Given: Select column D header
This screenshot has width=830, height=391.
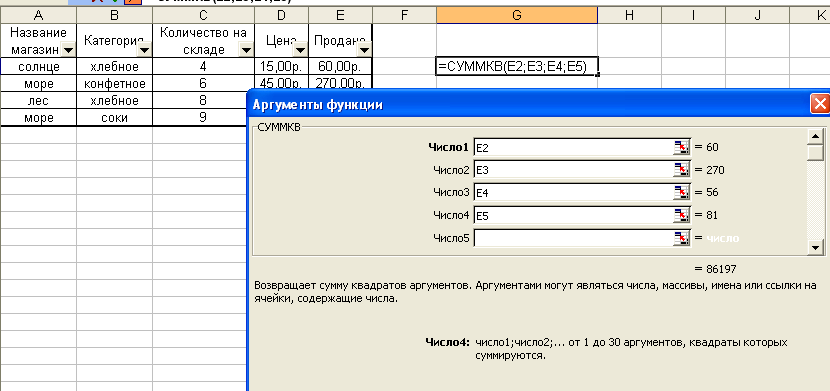Looking at the screenshot, I should (281, 15).
